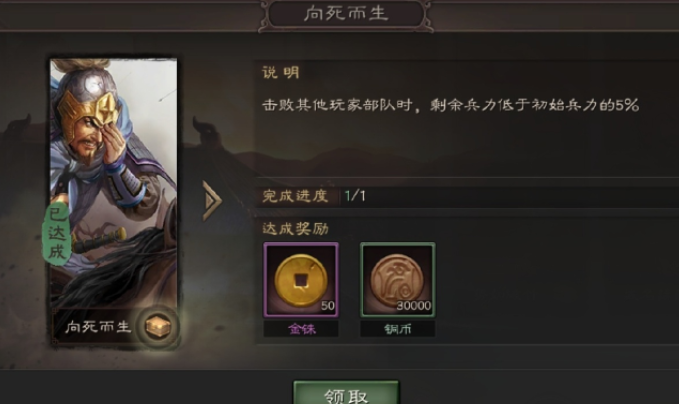Click the 完成进度 progress bar showing 1/1
679x404 pixels.
tap(466, 196)
